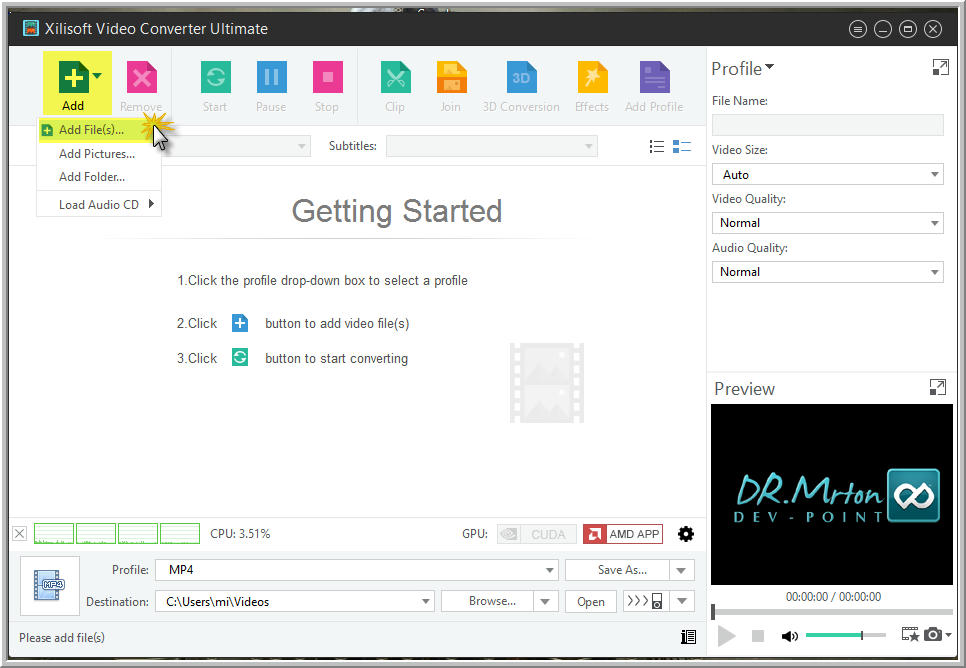Click the MP4 profile format icon
The image size is (966, 668).
point(50,585)
